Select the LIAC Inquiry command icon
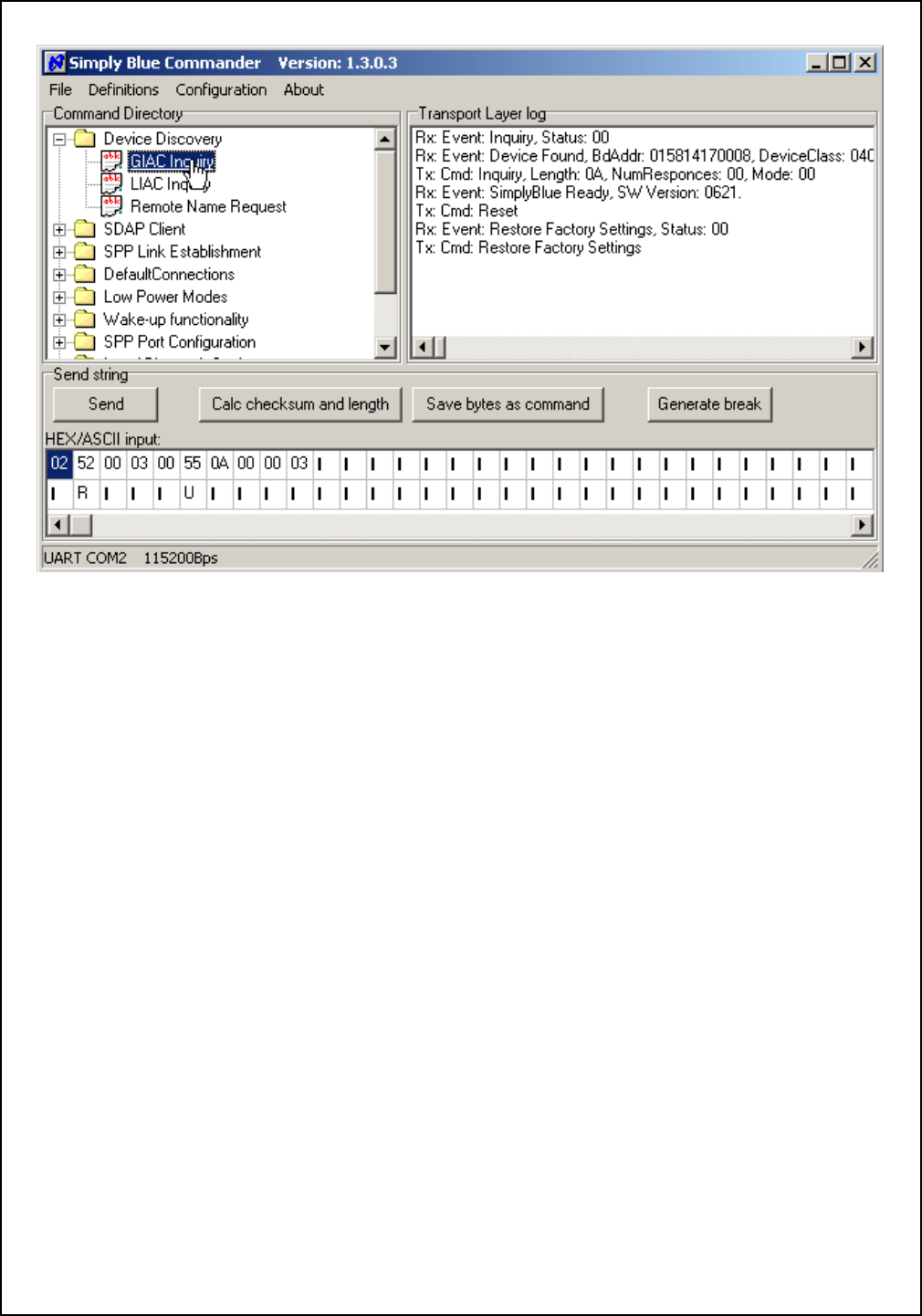 click(111, 183)
